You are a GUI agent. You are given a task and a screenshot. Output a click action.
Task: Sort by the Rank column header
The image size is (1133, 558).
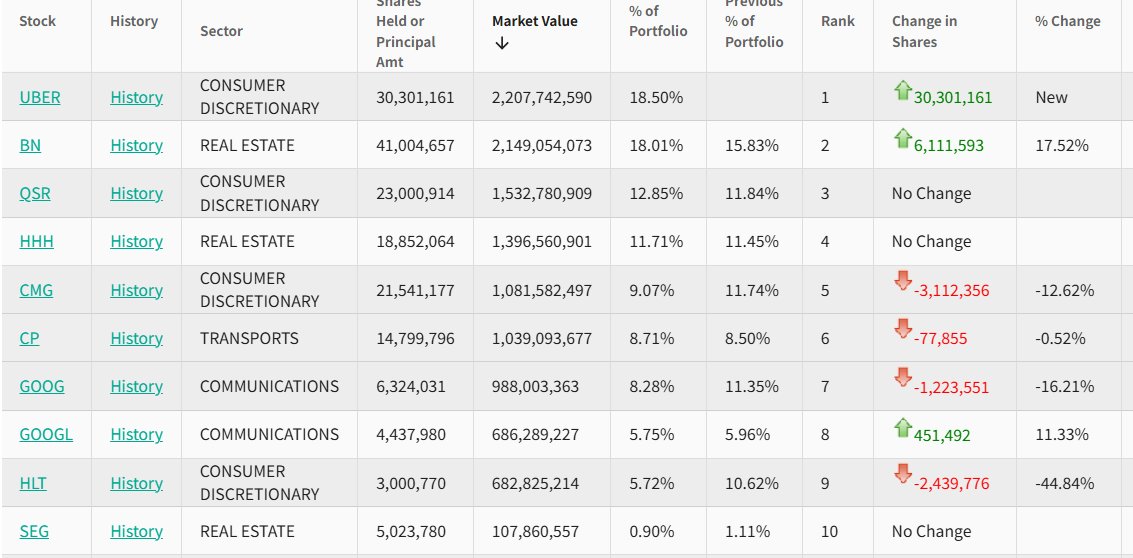(x=837, y=21)
